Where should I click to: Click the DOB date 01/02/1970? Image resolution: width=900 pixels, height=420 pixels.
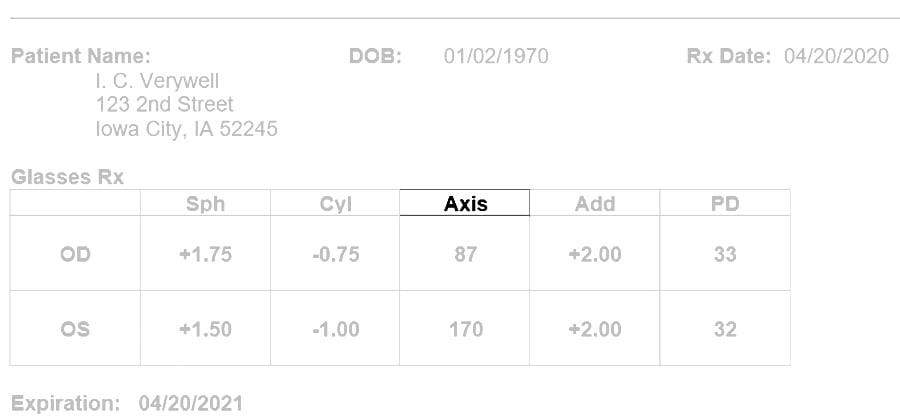(496, 56)
